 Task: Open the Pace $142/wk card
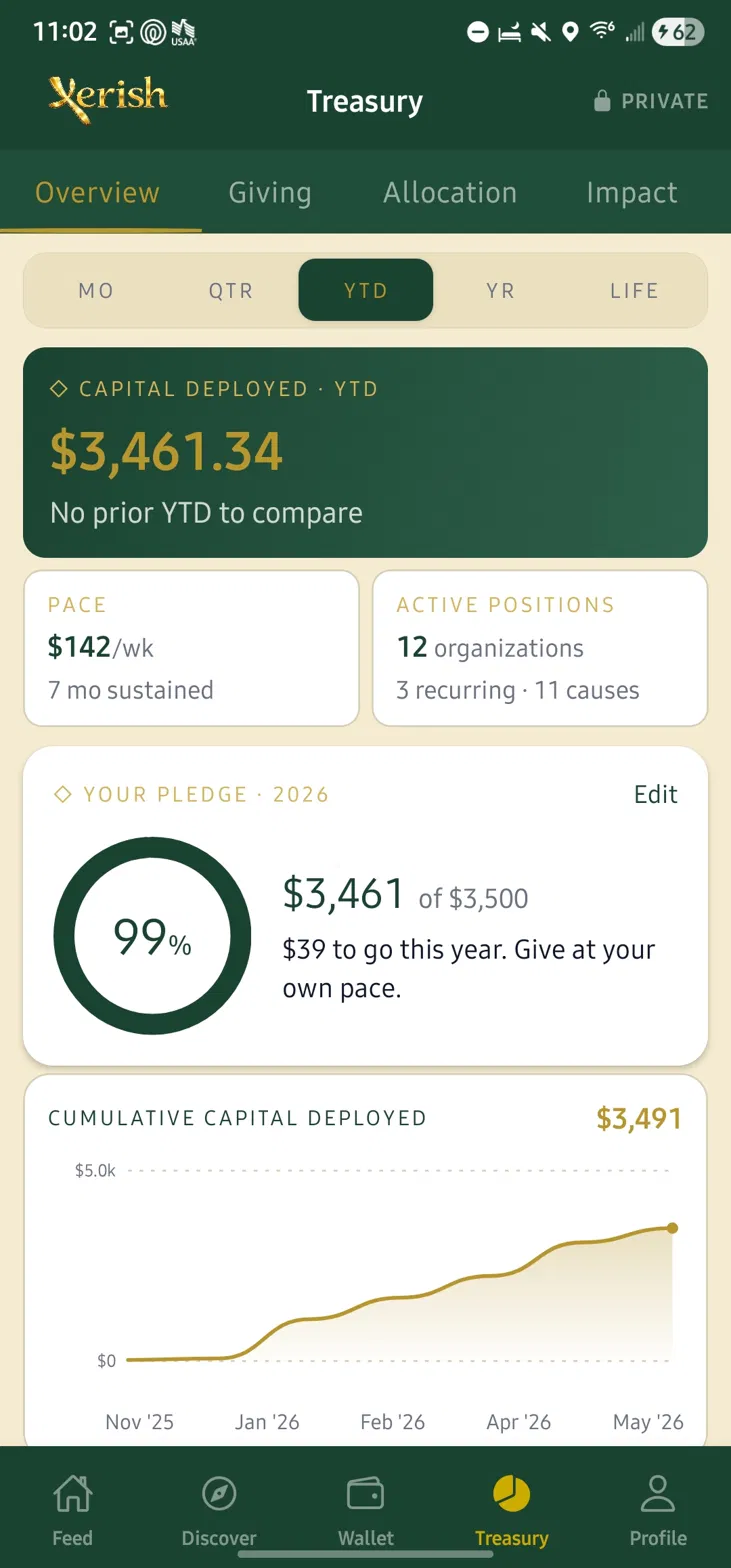[x=191, y=648]
